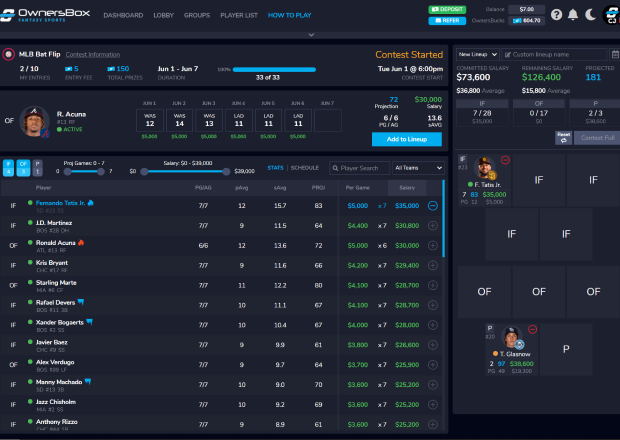Add Starling Marte with plus icon
620x440 pixels.
pyautogui.click(x=433, y=285)
